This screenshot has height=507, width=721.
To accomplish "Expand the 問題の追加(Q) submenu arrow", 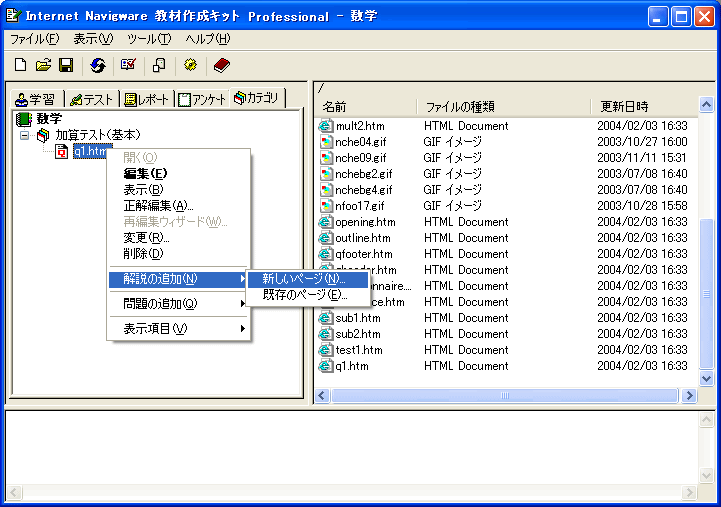I will pos(242,303).
